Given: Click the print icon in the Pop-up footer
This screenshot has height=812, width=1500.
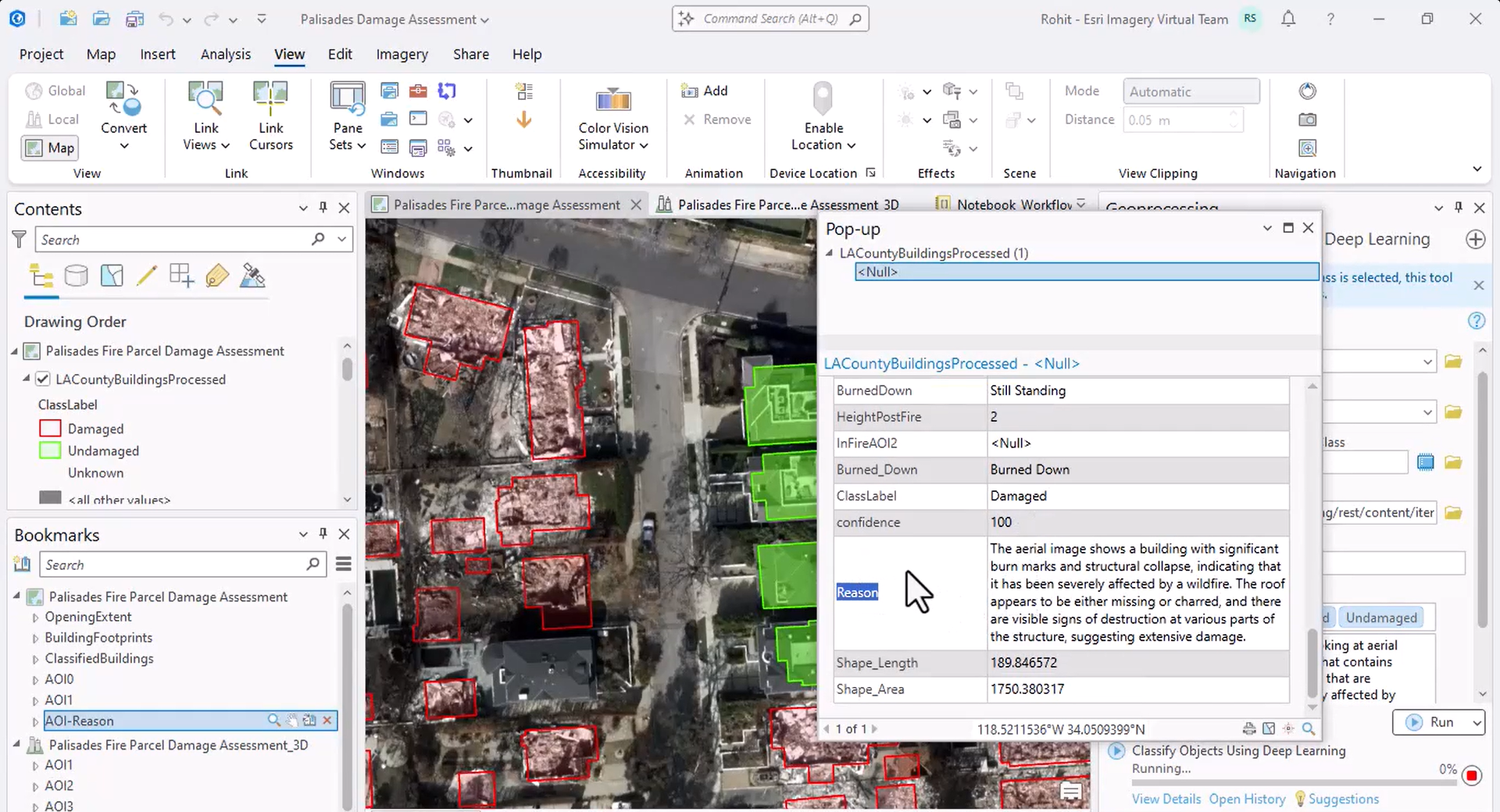Looking at the screenshot, I should [x=1248, y=729].
